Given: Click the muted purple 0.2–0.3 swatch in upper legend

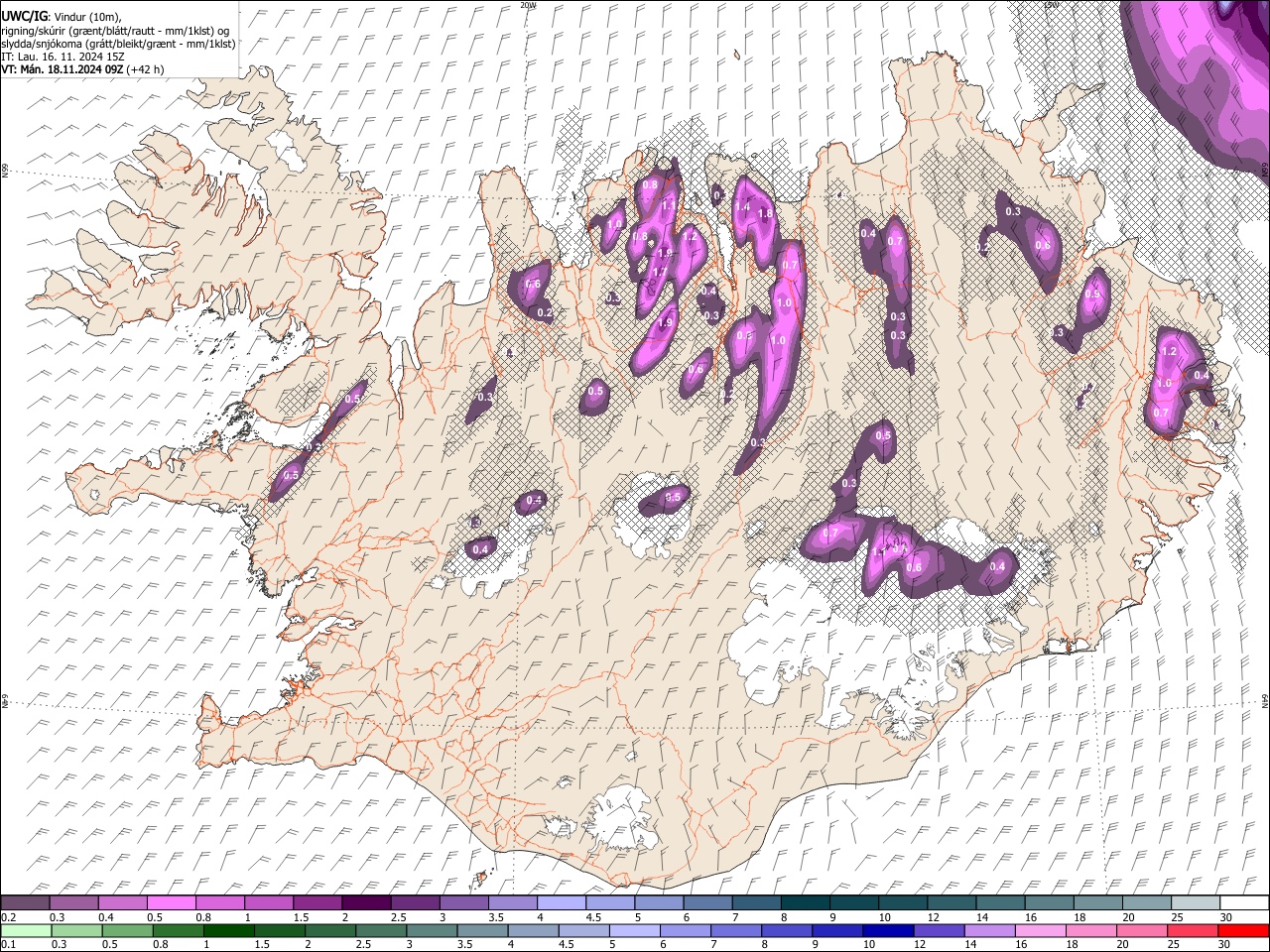Looking at the screenshot, I should point(25,902).
